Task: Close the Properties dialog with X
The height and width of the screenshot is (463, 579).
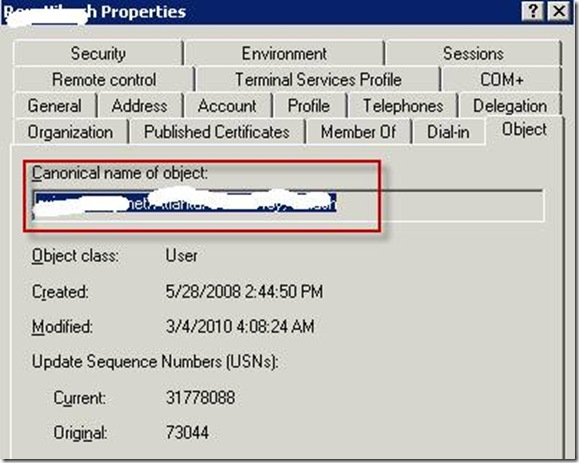Action: [x=559, y=12]
